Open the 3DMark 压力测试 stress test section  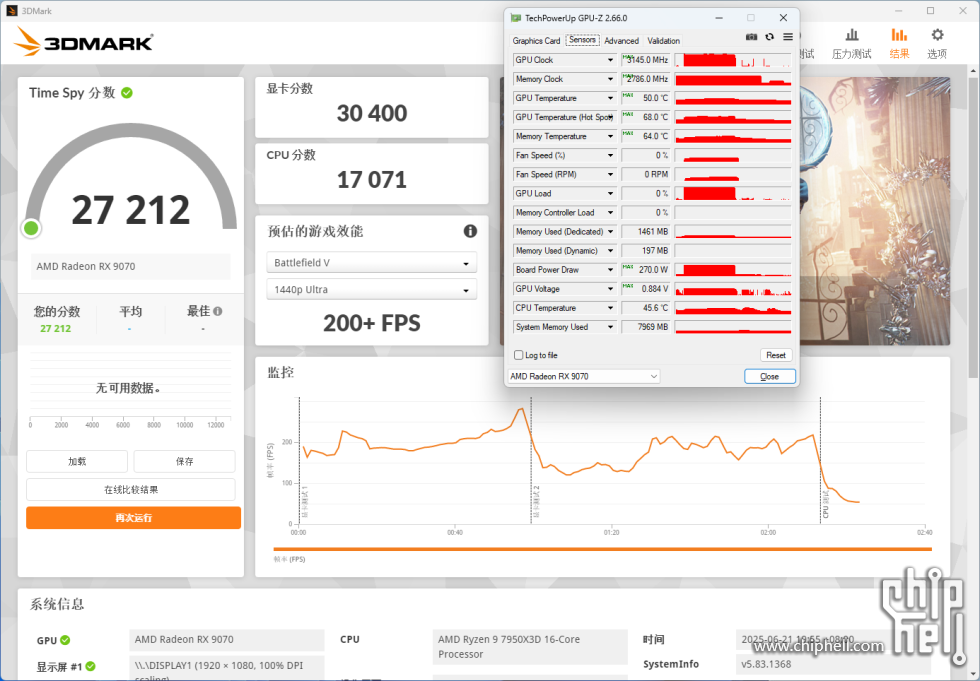(851, 43)
